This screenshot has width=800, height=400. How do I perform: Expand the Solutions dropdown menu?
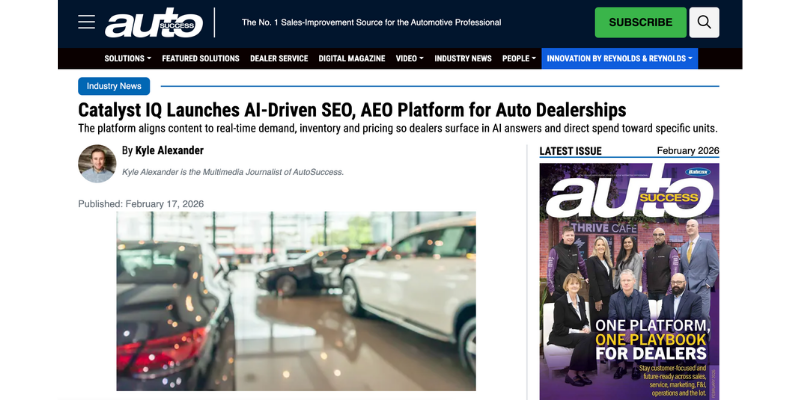[x=128, y=59]
